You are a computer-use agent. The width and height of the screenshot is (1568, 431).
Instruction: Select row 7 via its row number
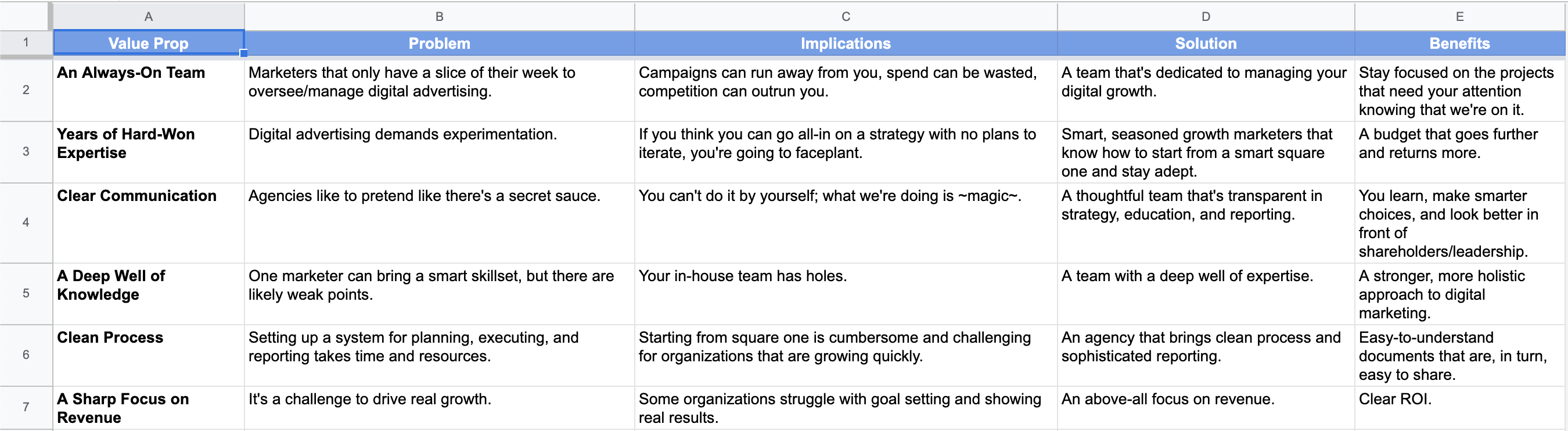26,407
